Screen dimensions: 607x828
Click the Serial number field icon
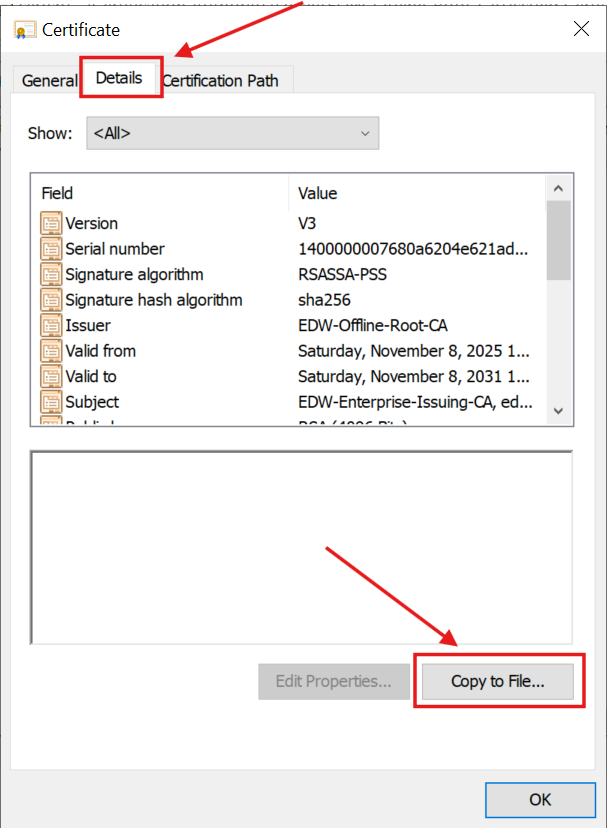51,249
